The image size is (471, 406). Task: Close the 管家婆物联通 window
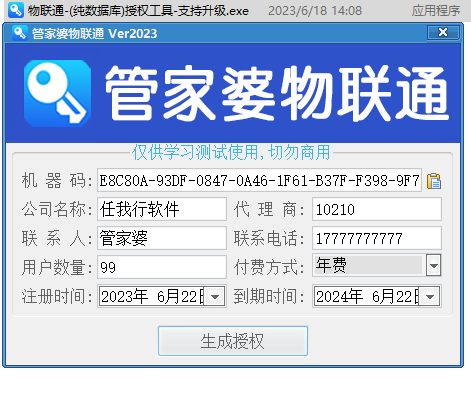coord(443,32)
